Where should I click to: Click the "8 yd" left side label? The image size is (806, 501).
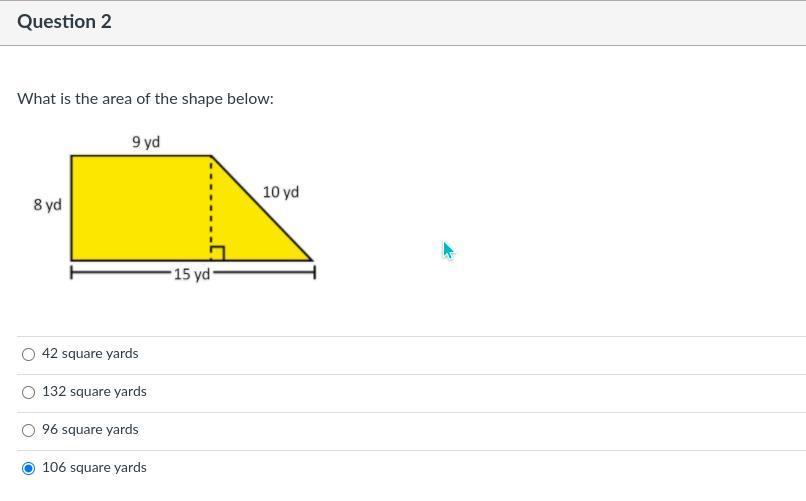click(47, 205)
